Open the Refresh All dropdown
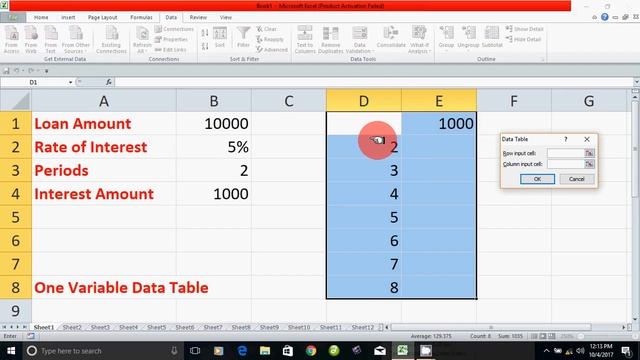640x360 pixels. (x=142, y=39)
